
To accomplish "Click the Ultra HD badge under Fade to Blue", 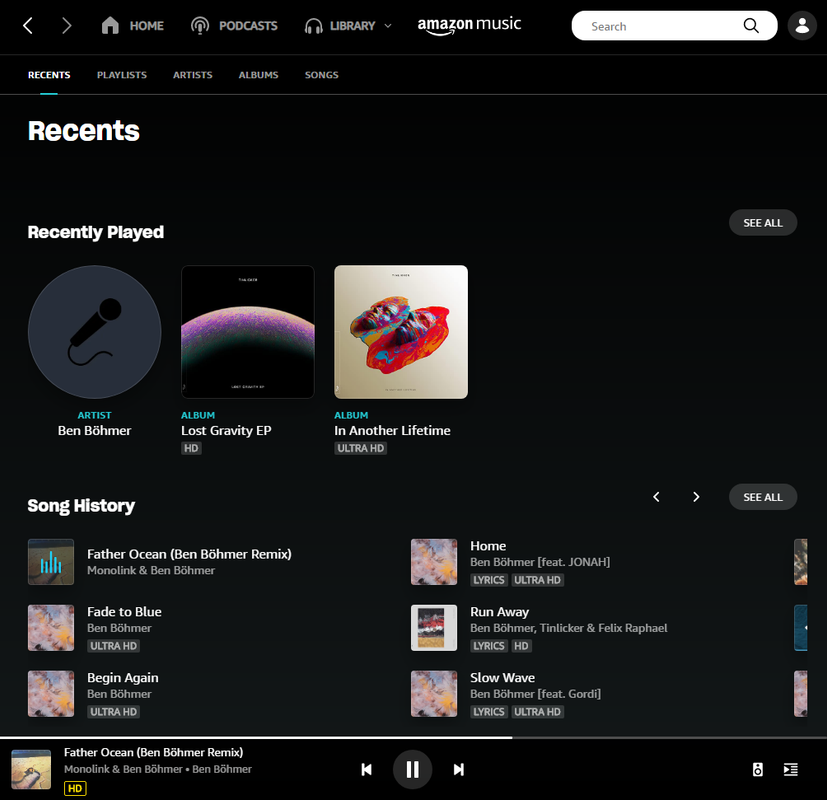I will pyautogui.click(x=113, y=646).
